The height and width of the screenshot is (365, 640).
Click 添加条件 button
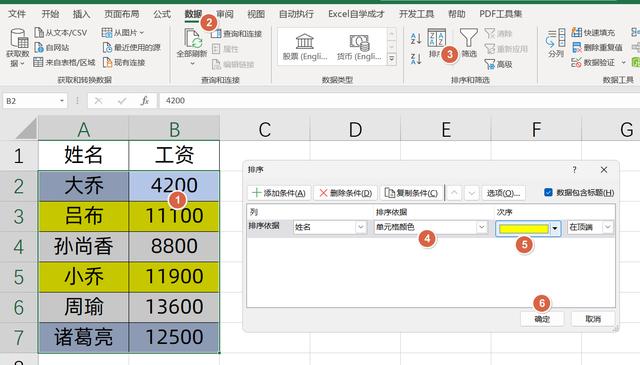pos(279,193)
